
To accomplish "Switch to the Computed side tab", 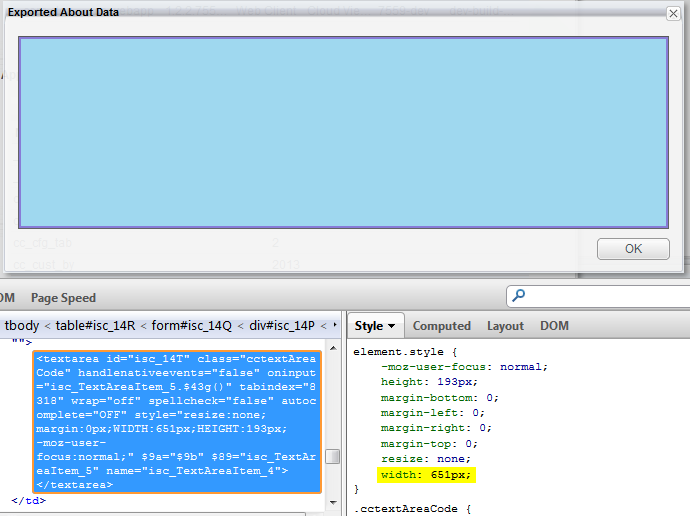I will (x=441, y=326).
